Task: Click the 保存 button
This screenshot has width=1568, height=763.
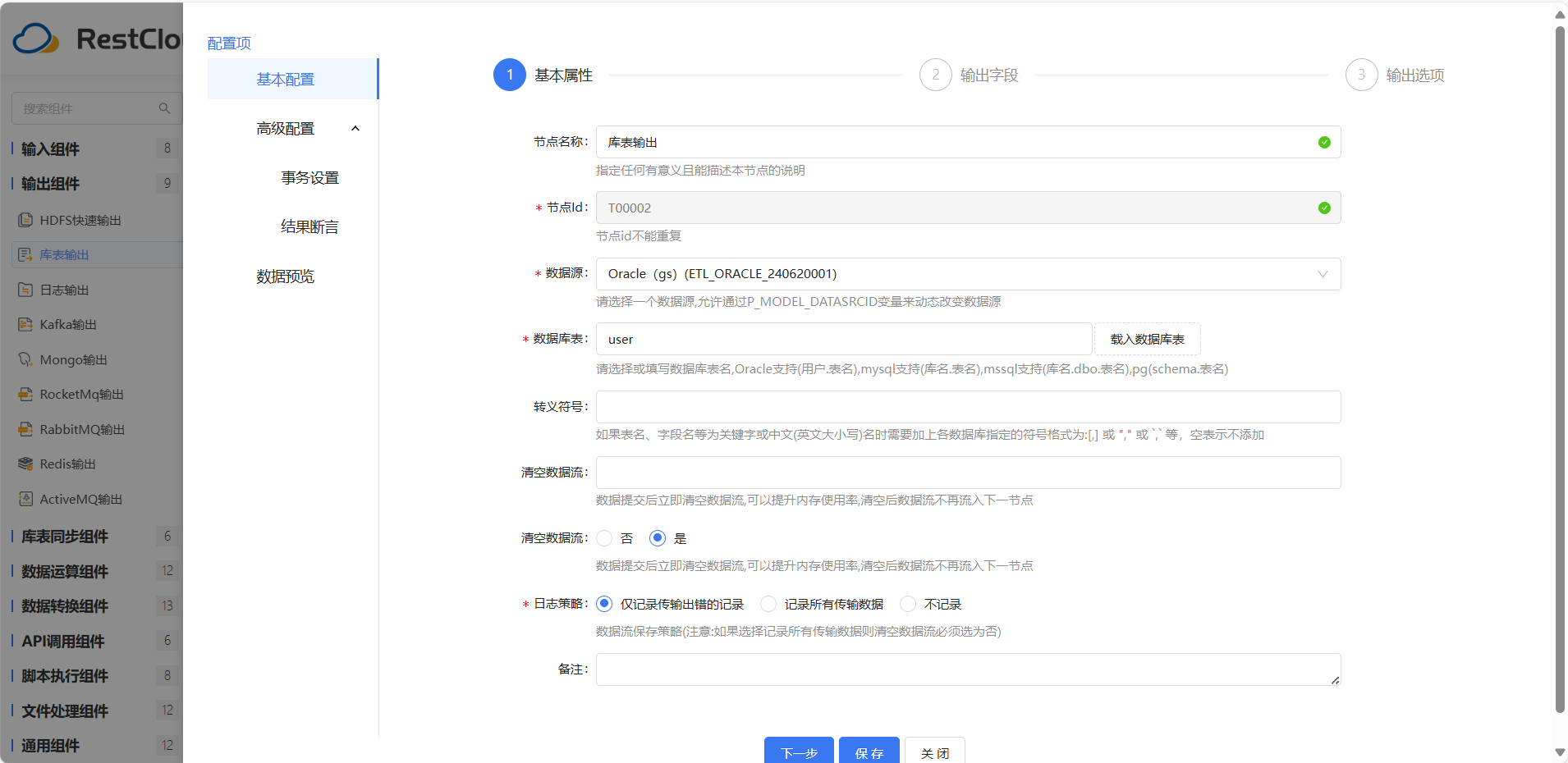Action: 869,751
